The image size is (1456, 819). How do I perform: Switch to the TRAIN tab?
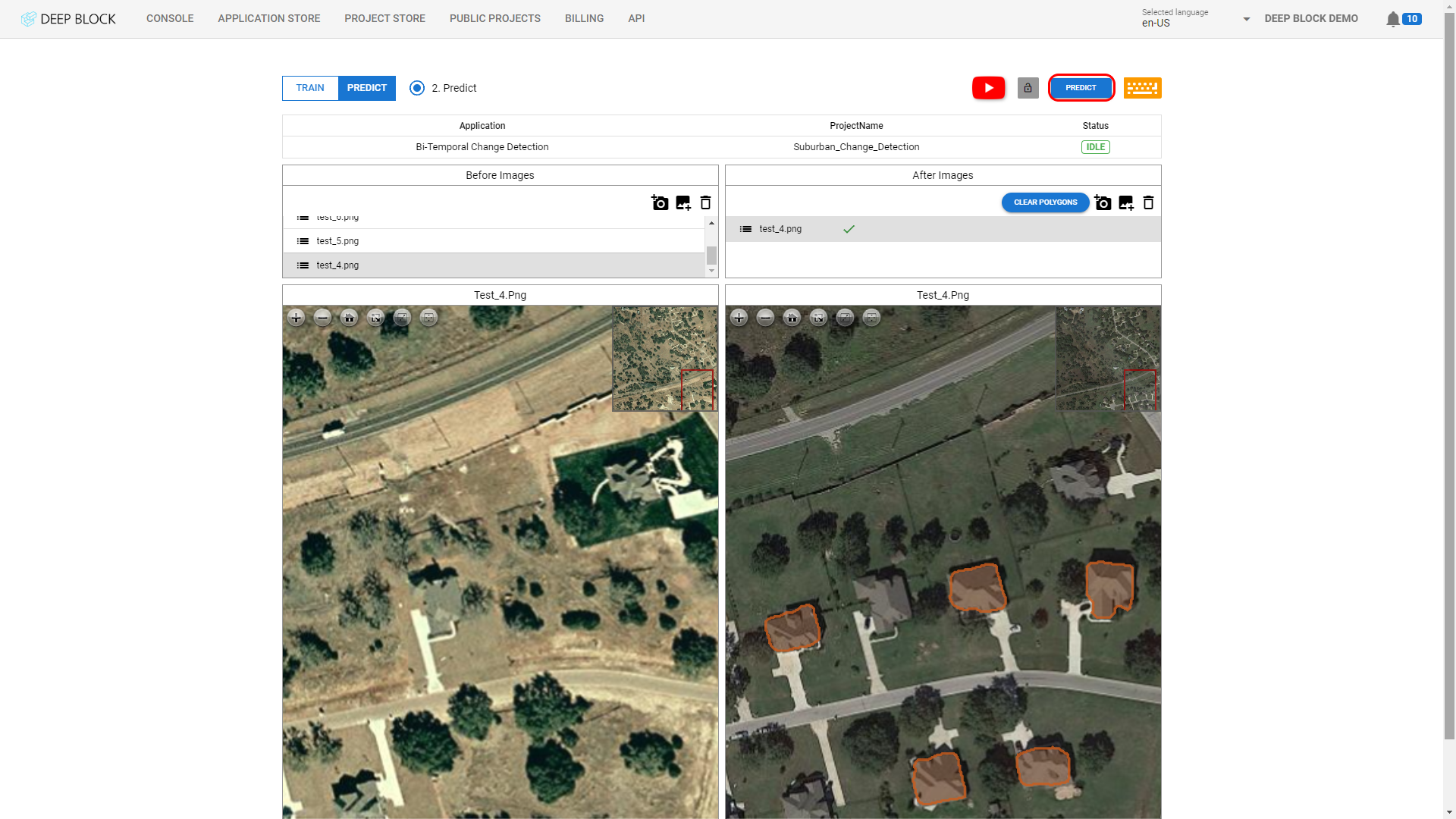[x=310, y=88]
